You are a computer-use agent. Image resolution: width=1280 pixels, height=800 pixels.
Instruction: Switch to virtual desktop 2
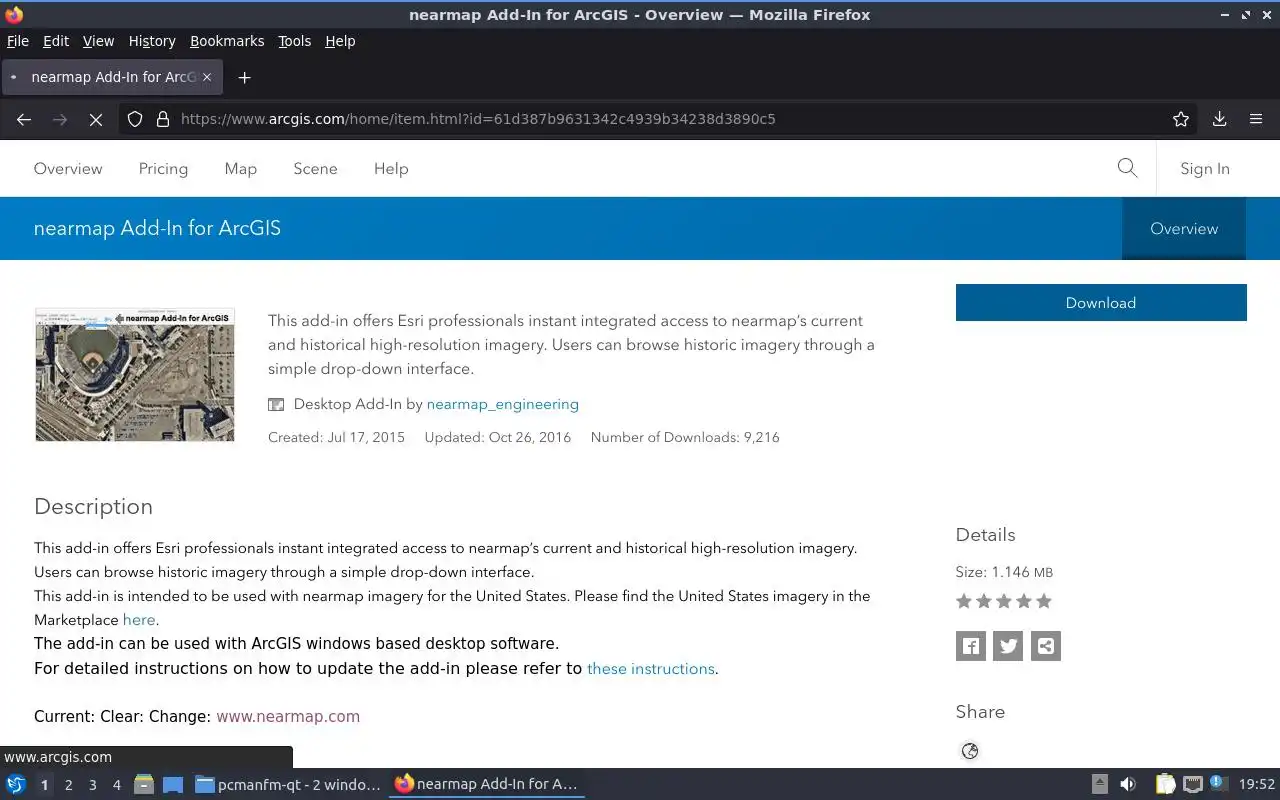[x=68, y=785]
